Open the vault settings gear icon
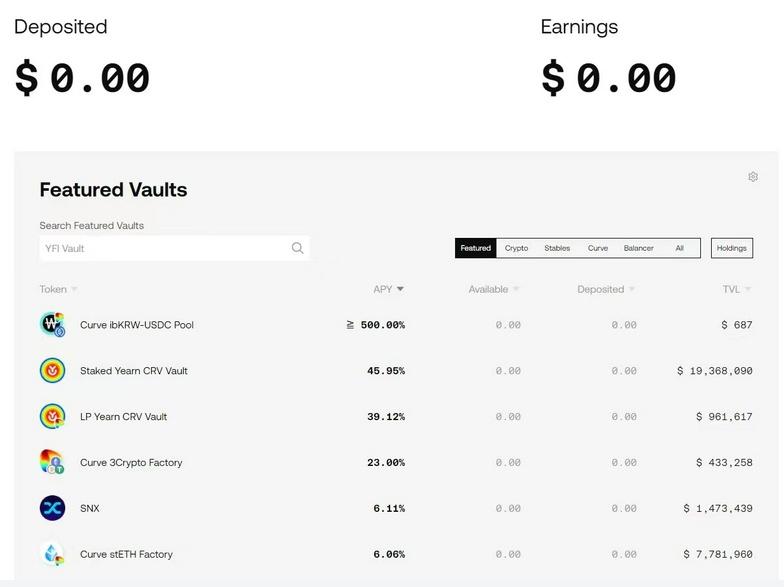The image size is (784, 587). pyautogui.click(x=753, y=177)
